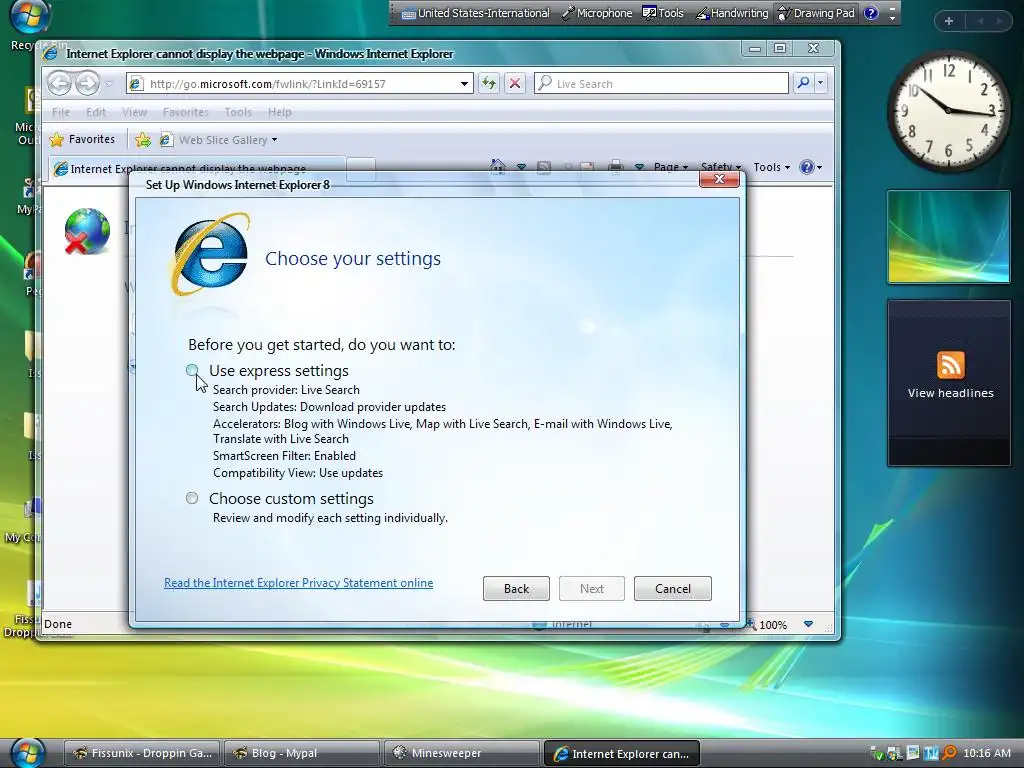
Task: Click the Home icon in command bar
Action: click(498, 167)
